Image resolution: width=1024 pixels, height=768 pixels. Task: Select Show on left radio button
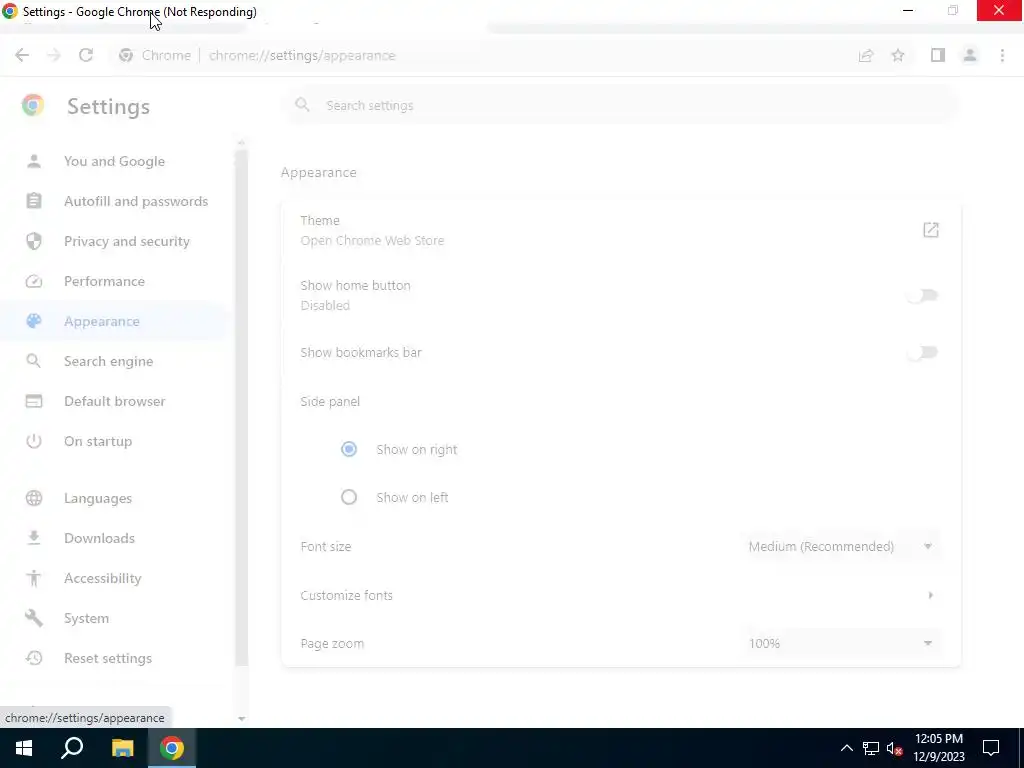[349, 498]
